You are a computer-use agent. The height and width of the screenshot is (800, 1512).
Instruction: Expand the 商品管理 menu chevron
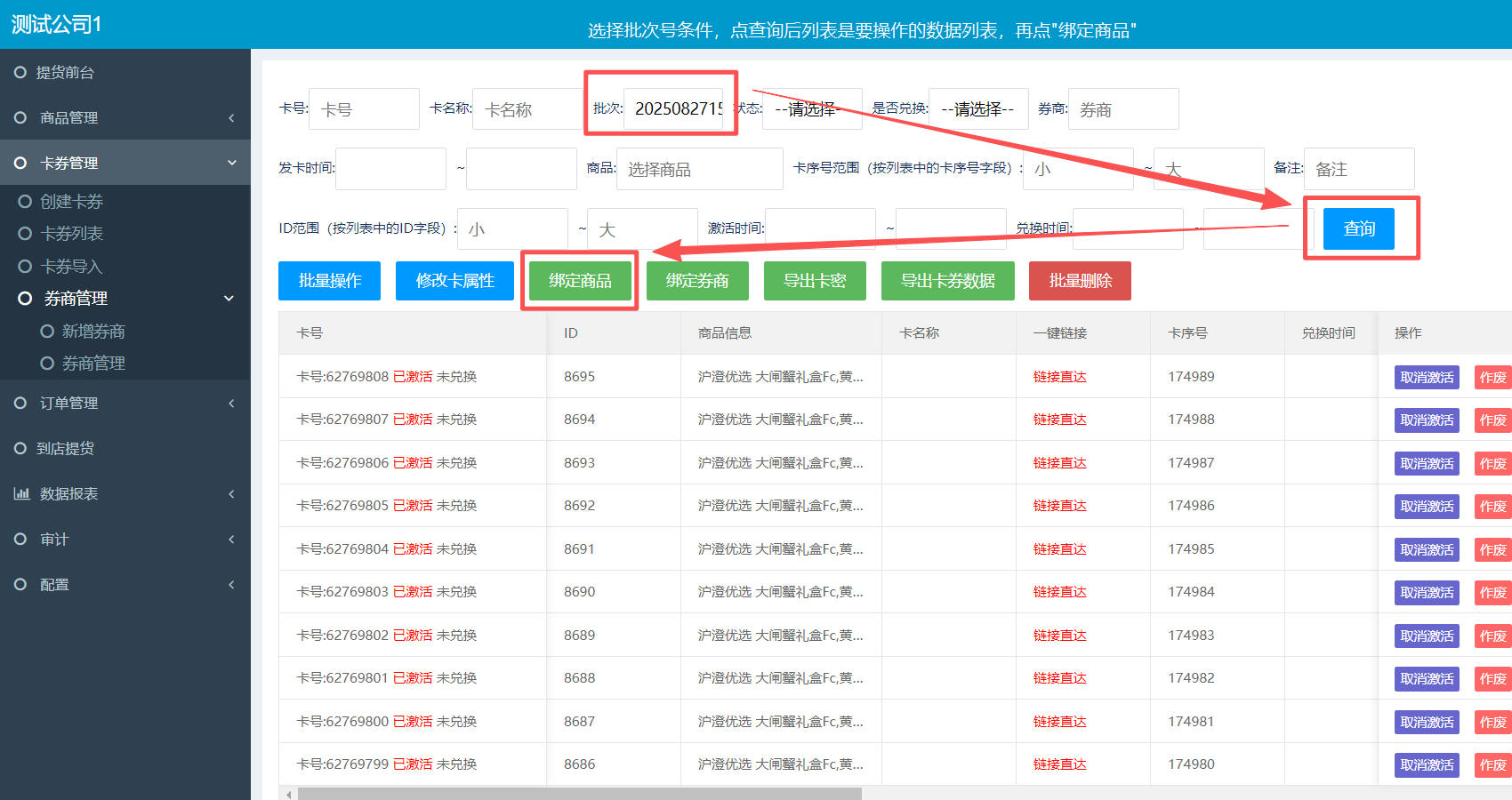pyautogui.click(x=231, y=118)
